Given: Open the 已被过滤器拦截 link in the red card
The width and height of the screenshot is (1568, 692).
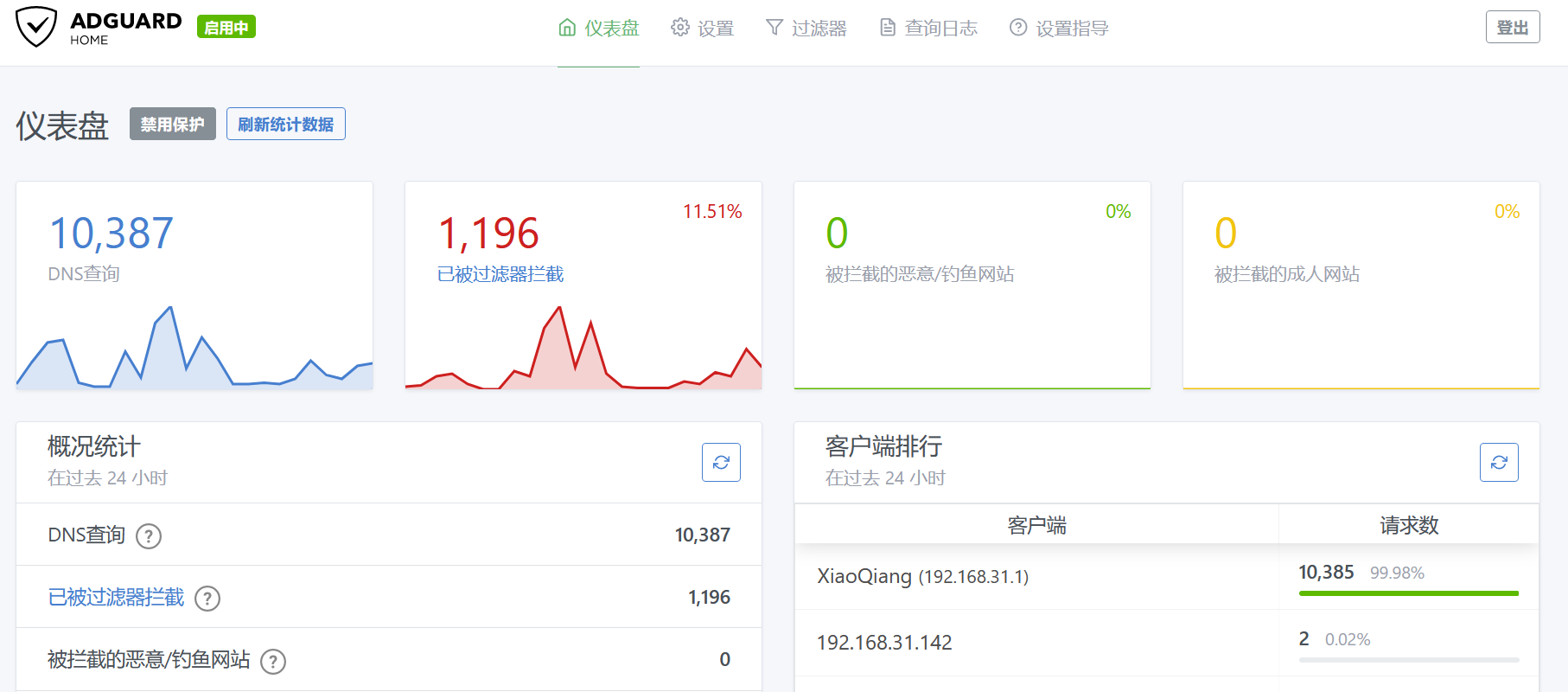Looking at the screenshot, I should tap(500, 274).
